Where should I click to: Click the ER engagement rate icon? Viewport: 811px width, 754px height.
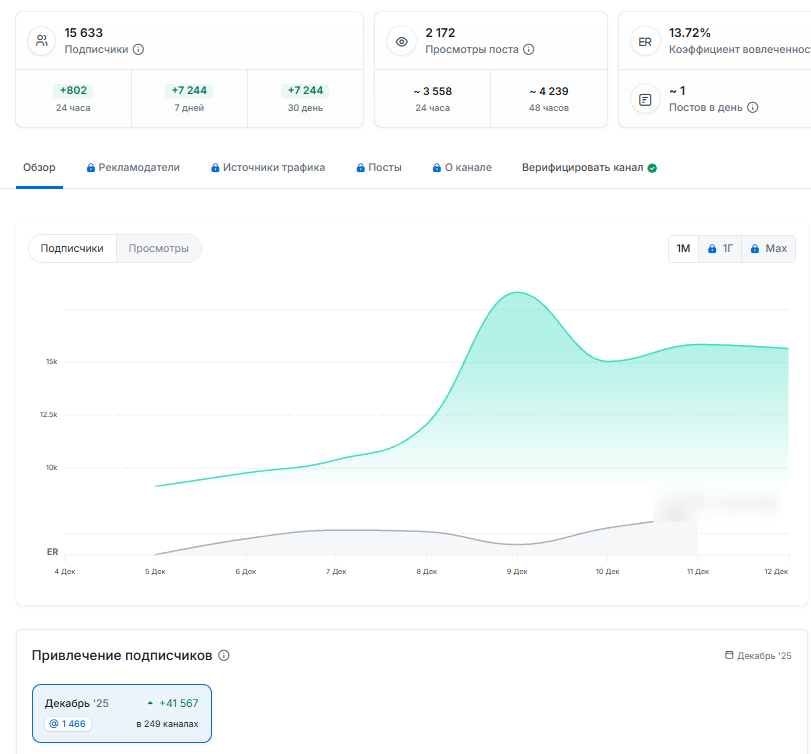click(x=645, y=41)
